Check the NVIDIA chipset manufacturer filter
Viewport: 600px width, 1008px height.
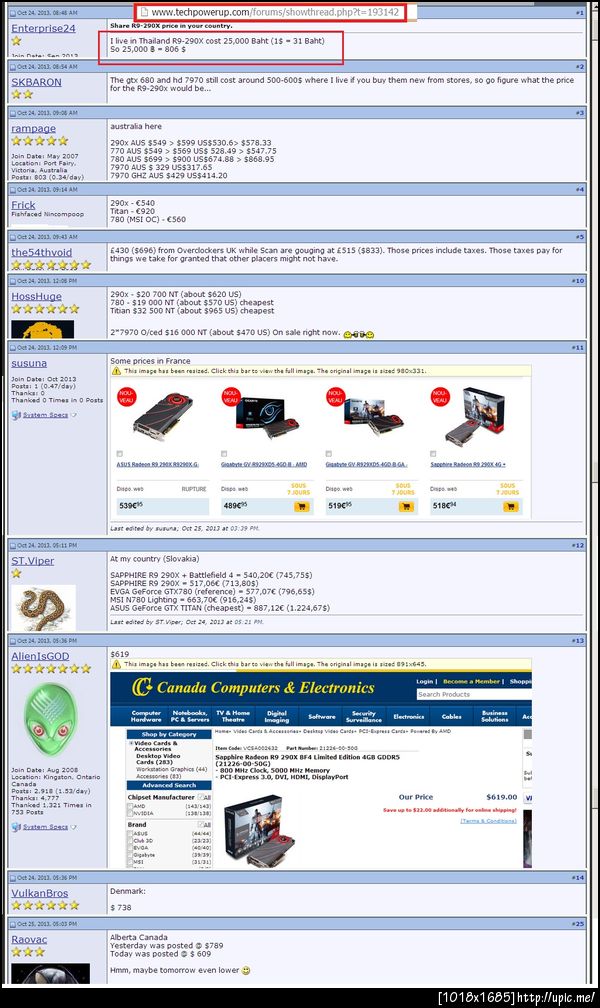pos(130,813)
